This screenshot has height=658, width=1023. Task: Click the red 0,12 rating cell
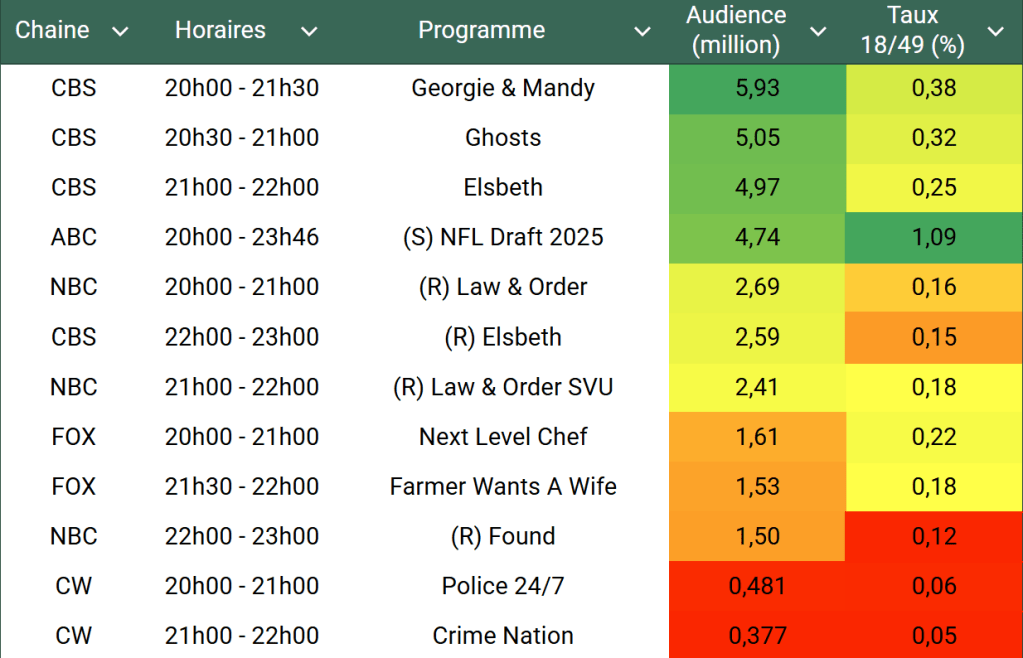coord(933,536)
